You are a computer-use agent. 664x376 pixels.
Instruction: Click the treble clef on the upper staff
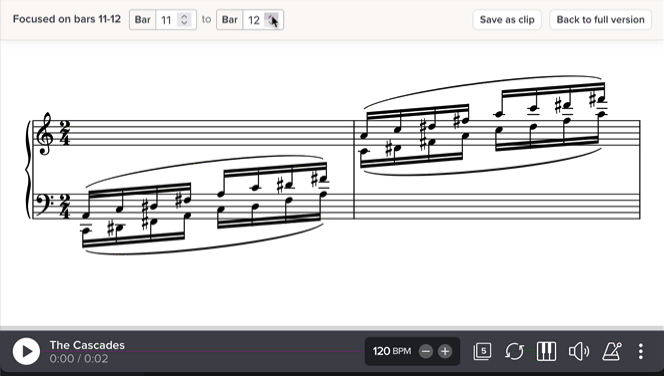pos(44,133)
